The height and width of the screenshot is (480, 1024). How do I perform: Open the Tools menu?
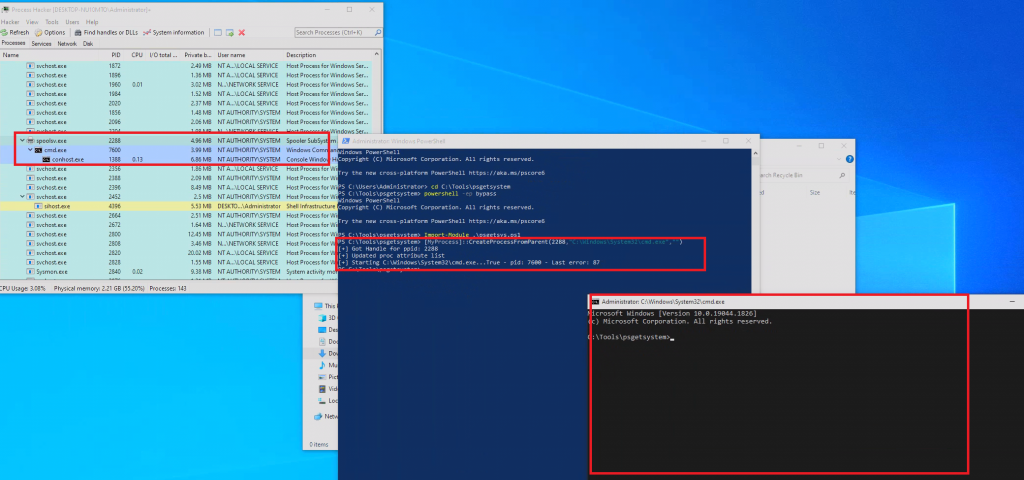tap(51, 21)
